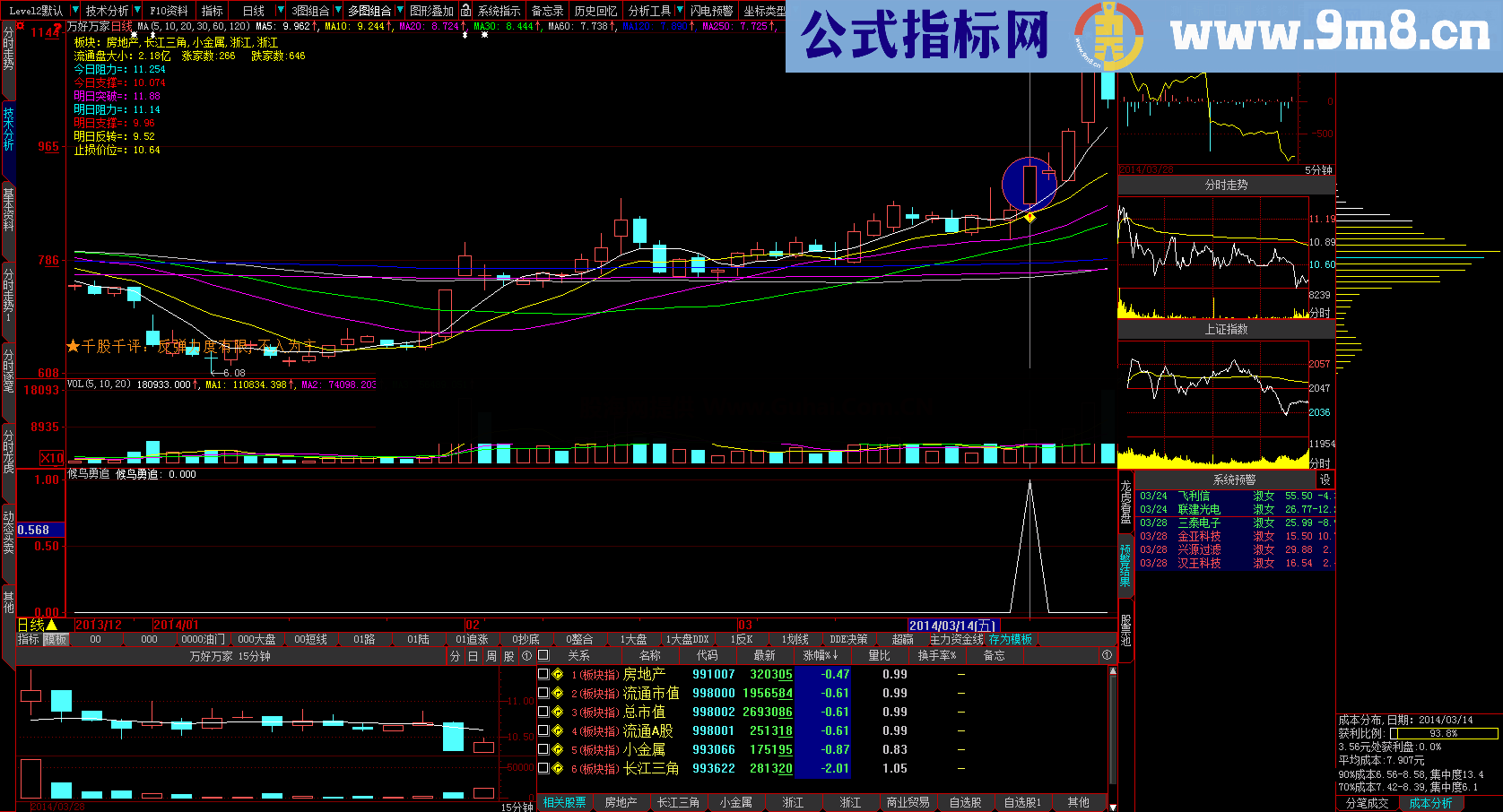This screenshot has height=812, width=1503.
Task: Sort stocks by the 涨幅% column header
Action: tap(821, 655)
